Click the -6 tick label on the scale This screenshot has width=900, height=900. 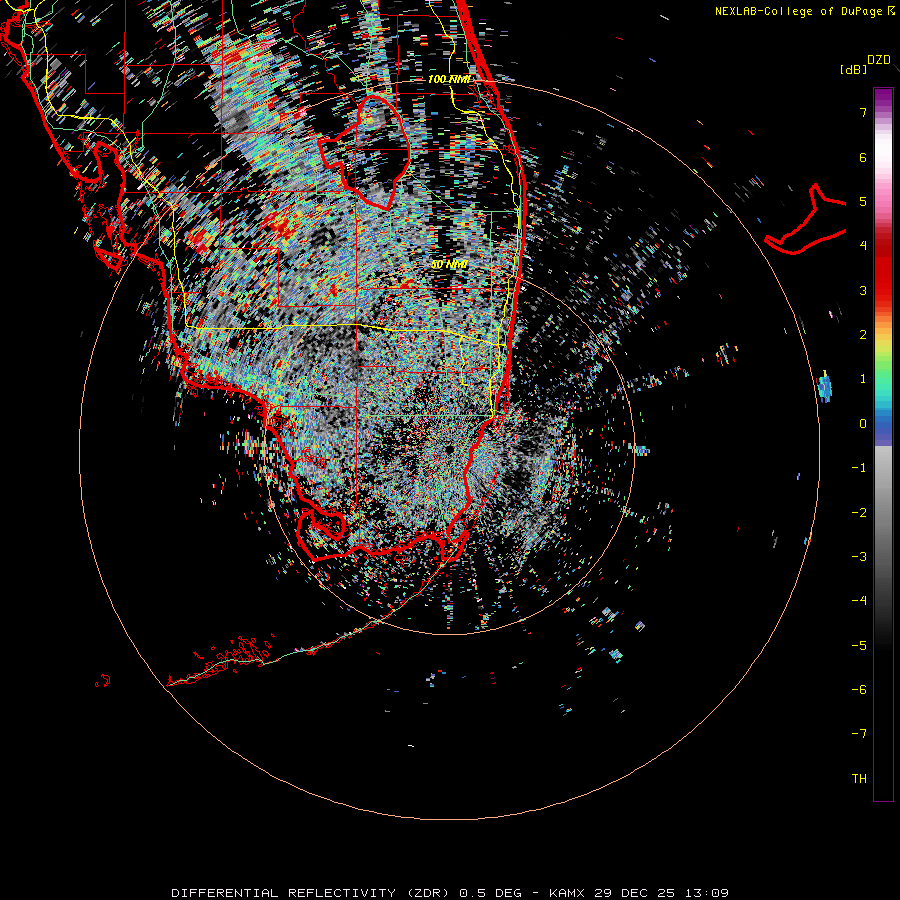[859, 690]
